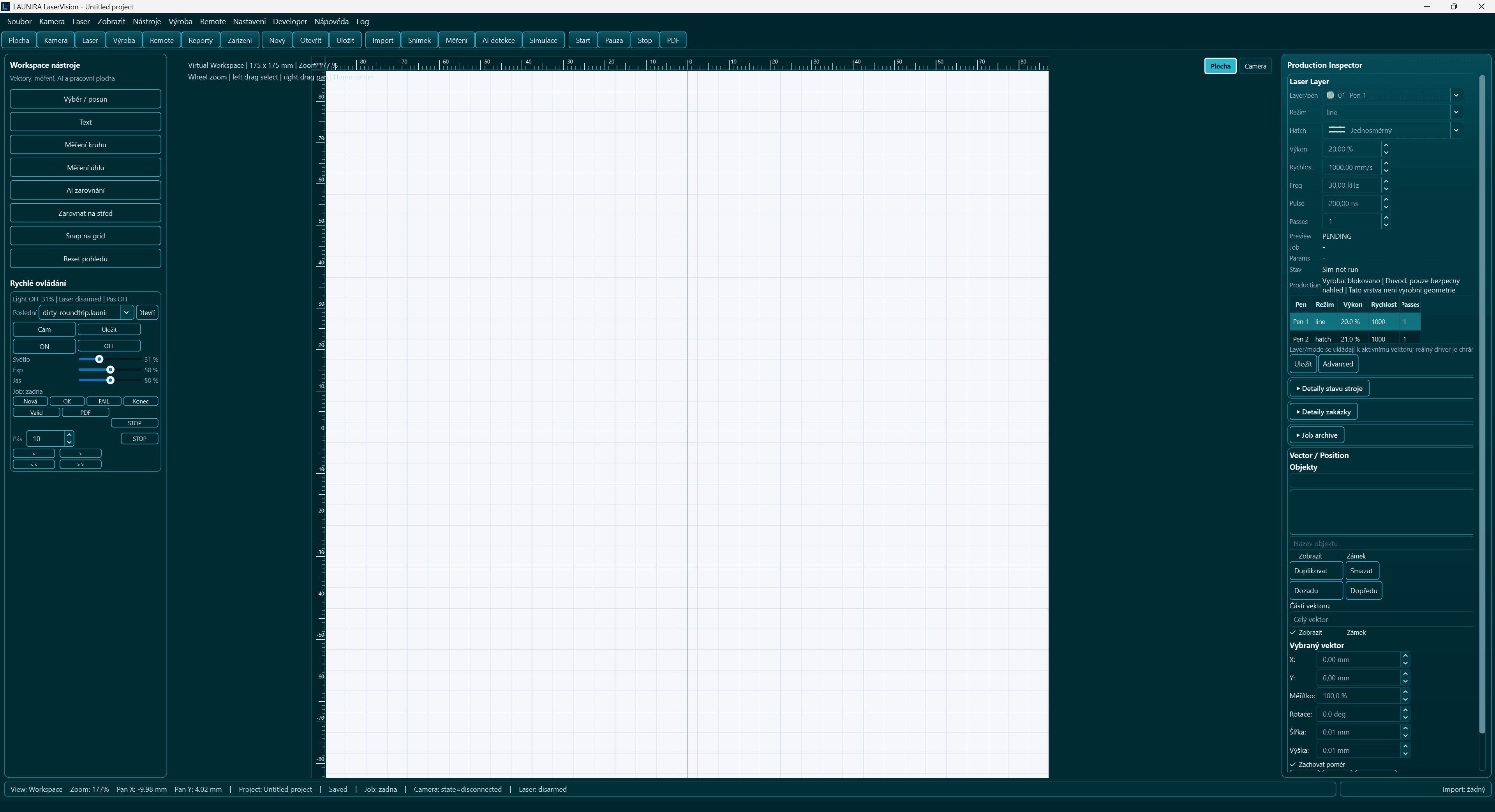Screen dimensions: 1495x812
Task: Click the fast-forward >> jog button
Action: tap(80, 464)
